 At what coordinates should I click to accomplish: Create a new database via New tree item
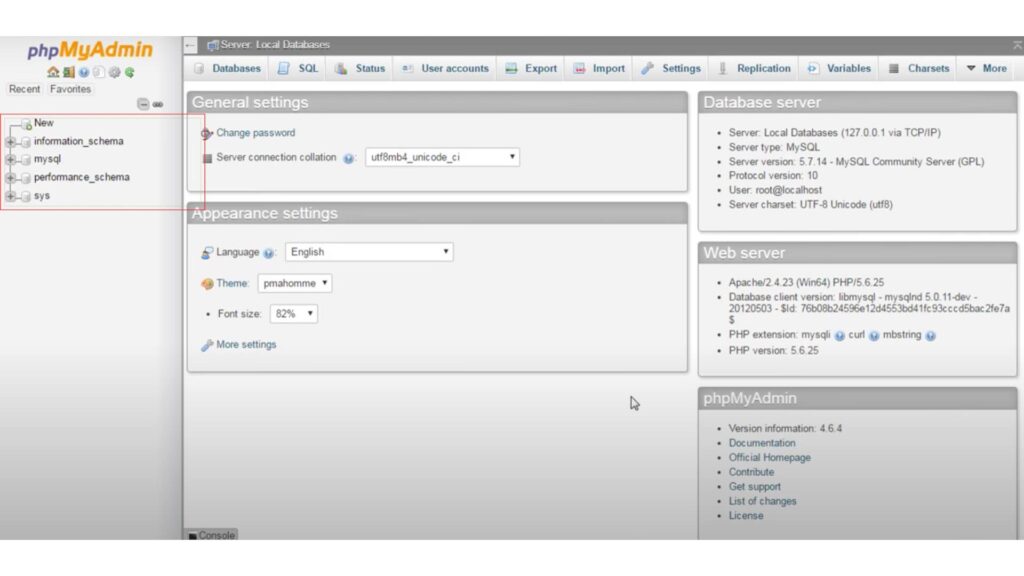coord(44,123)
